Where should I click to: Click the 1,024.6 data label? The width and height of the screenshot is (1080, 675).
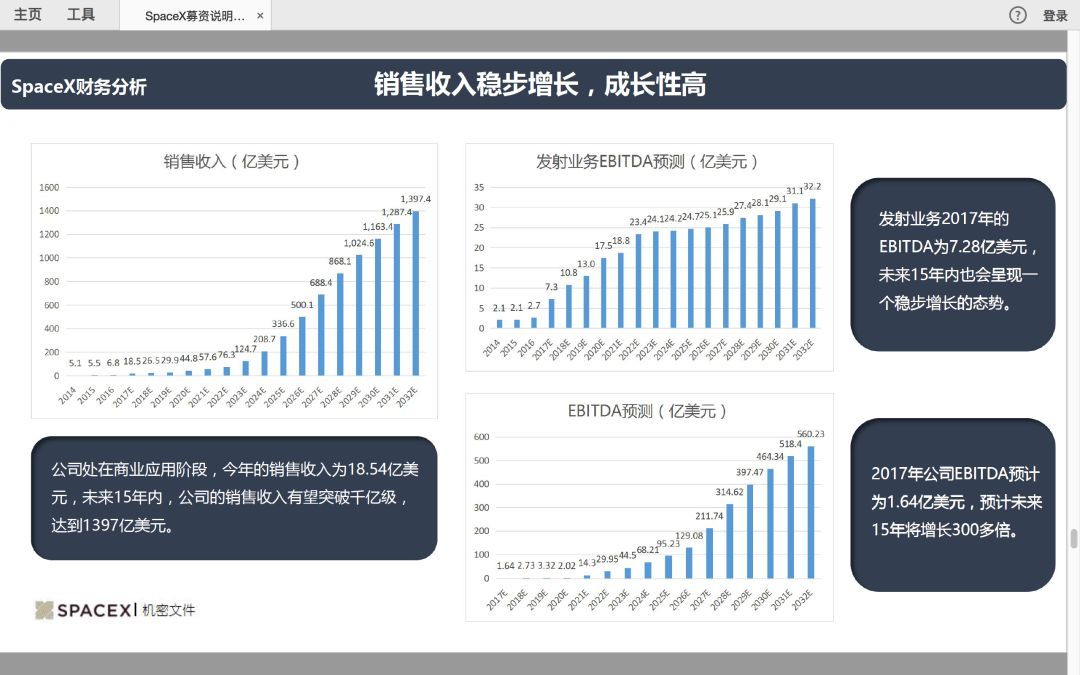(359, 243)
